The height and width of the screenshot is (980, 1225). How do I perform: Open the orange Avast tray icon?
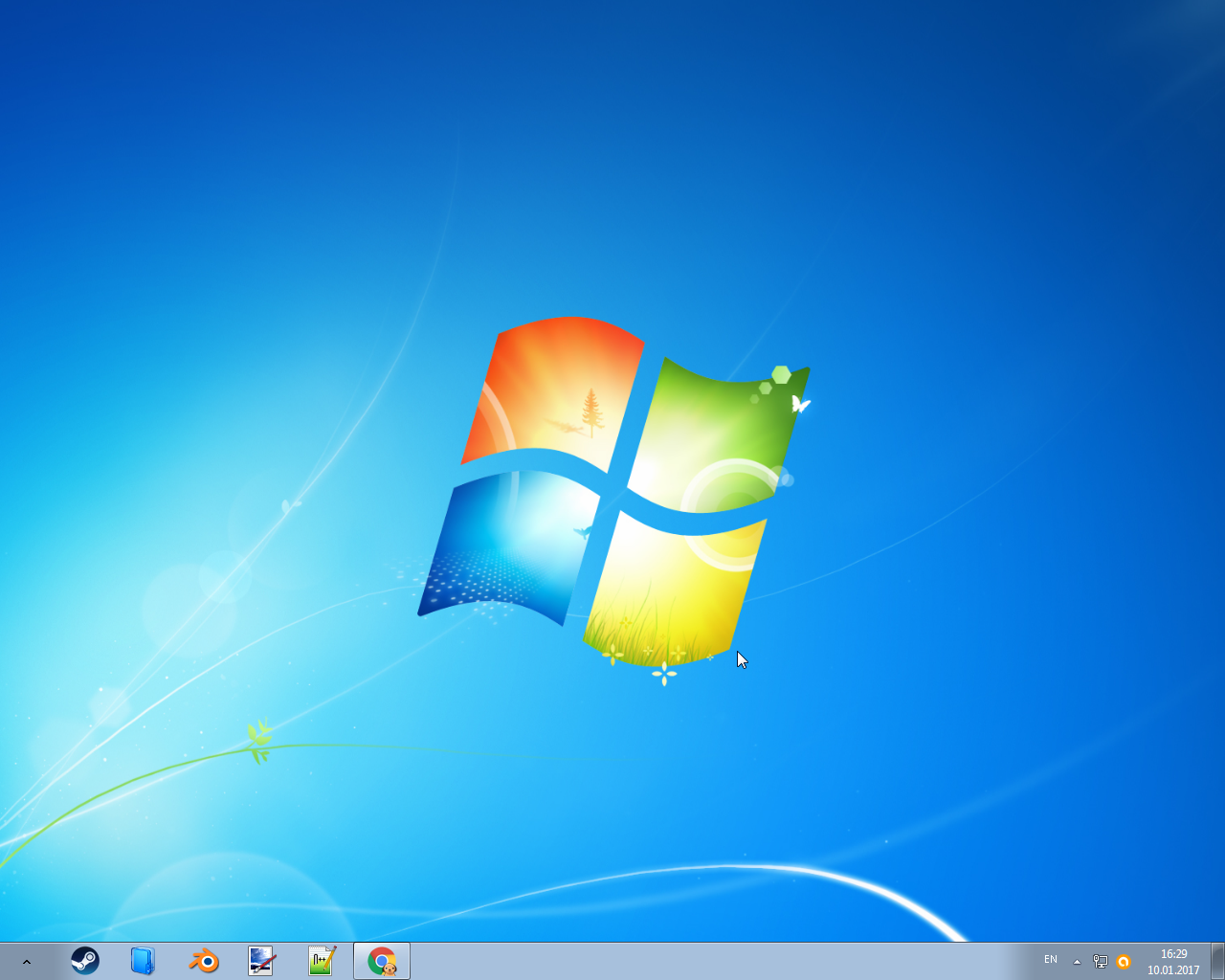coord(1124,962)
